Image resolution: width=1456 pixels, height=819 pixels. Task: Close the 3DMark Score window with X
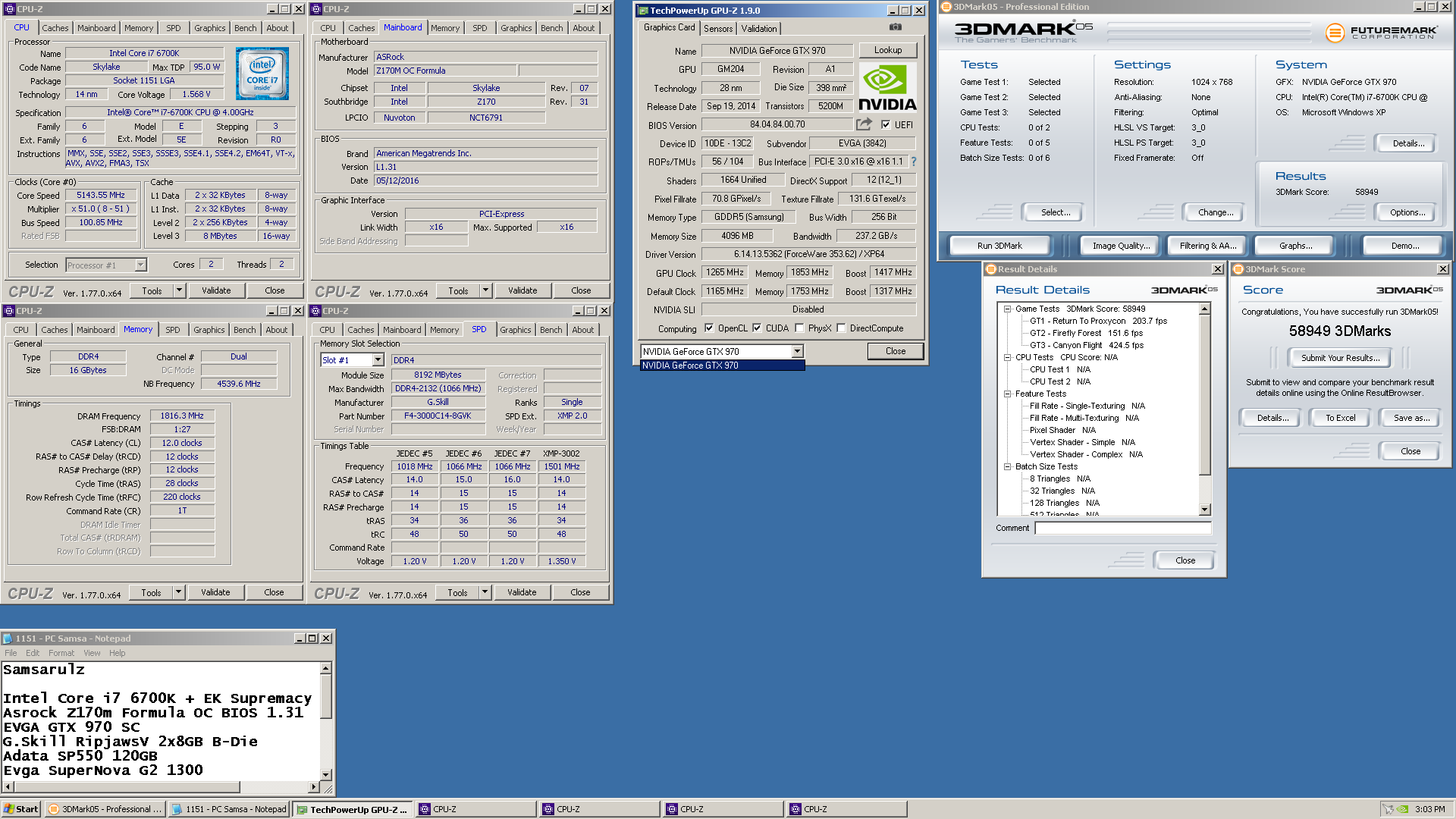(x=1442, y=269)
